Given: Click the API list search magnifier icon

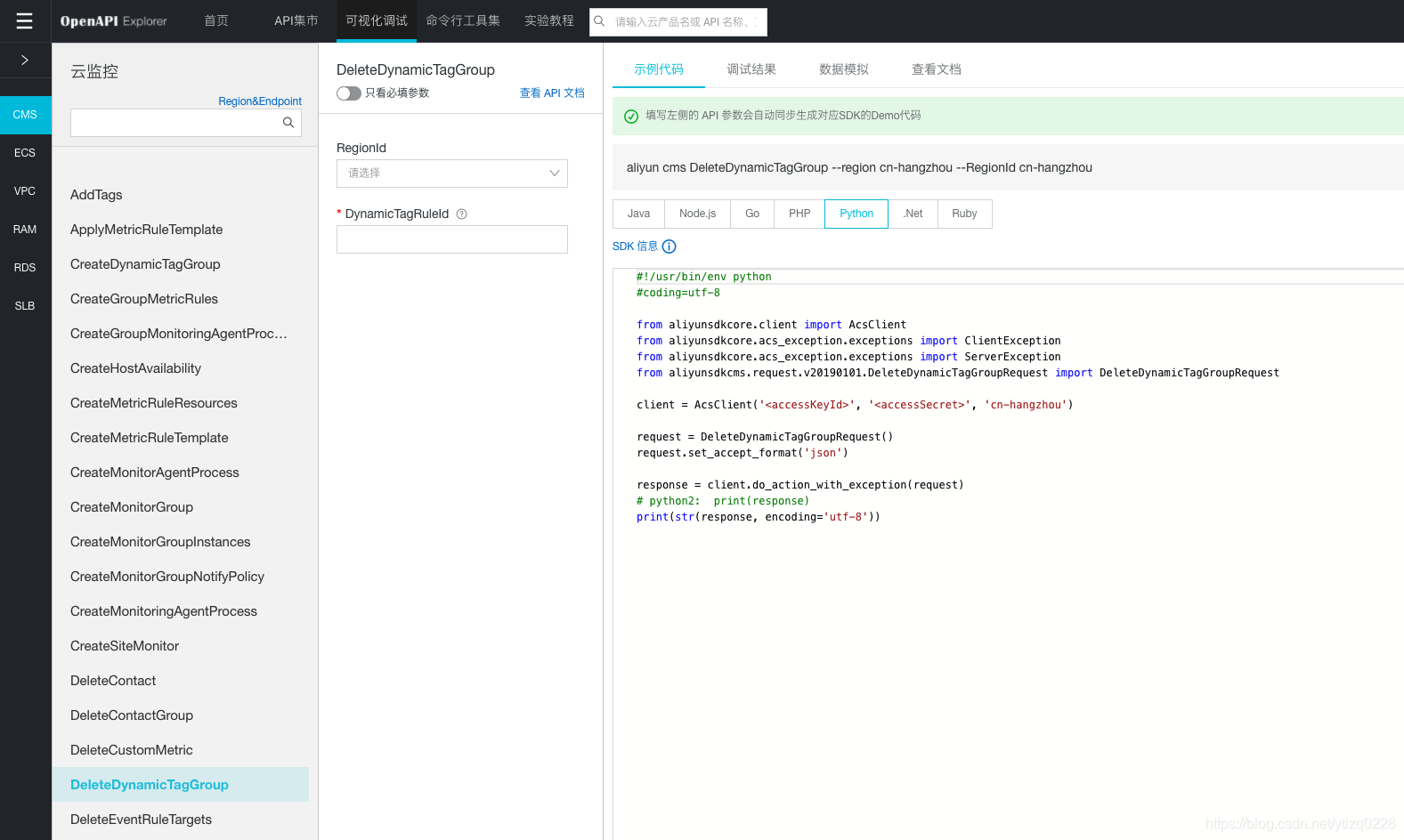Looking at the screenshot, I should pos(288,123).
